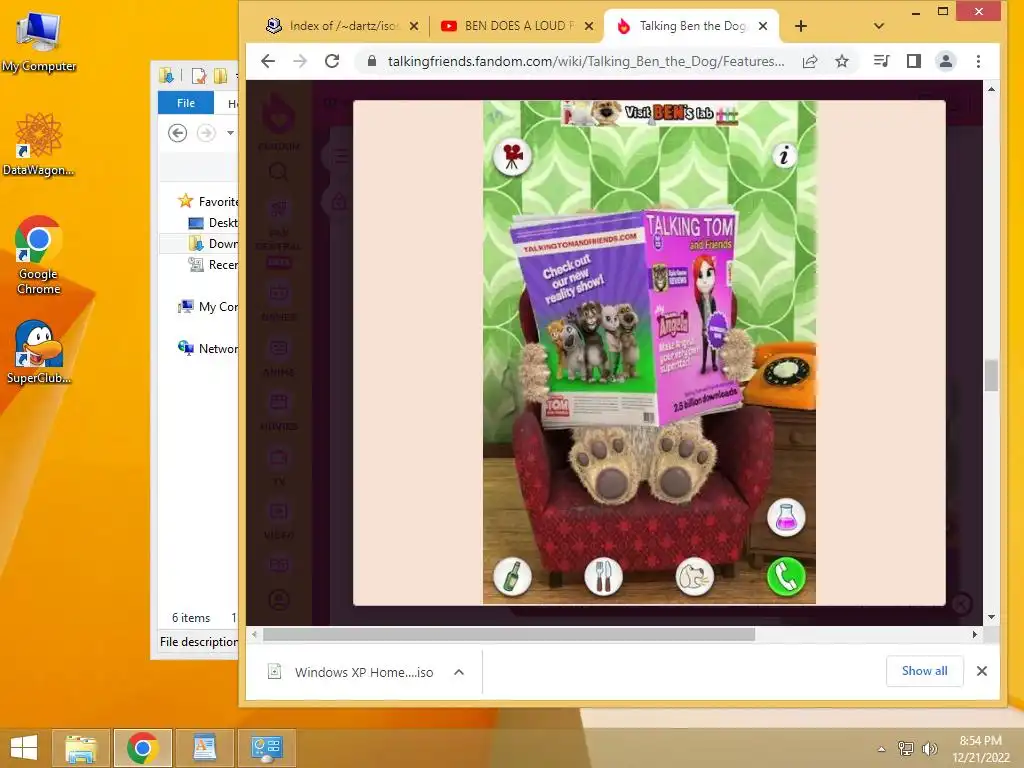Viewport: 1024px width, 768px height.
Task: Click the properties icon in Explorer quick access toolbar
Action: 199,76
